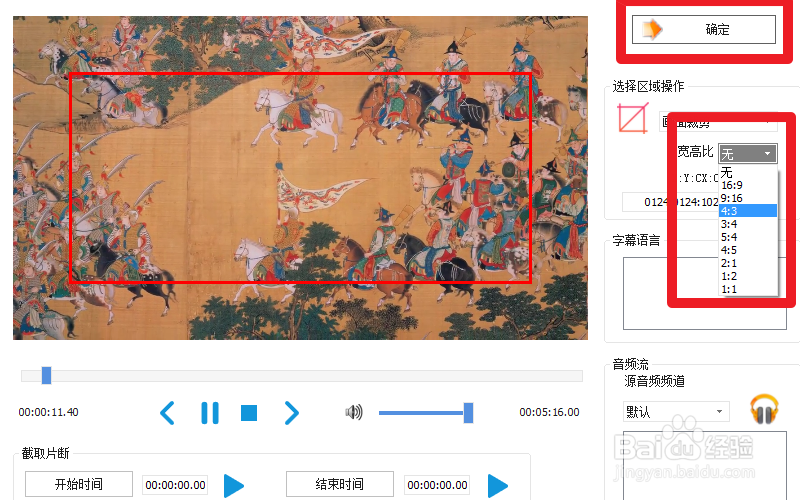Open the 宽高比 aspect ratio dropdown
The image size is (800, 500).
point(747,154)
